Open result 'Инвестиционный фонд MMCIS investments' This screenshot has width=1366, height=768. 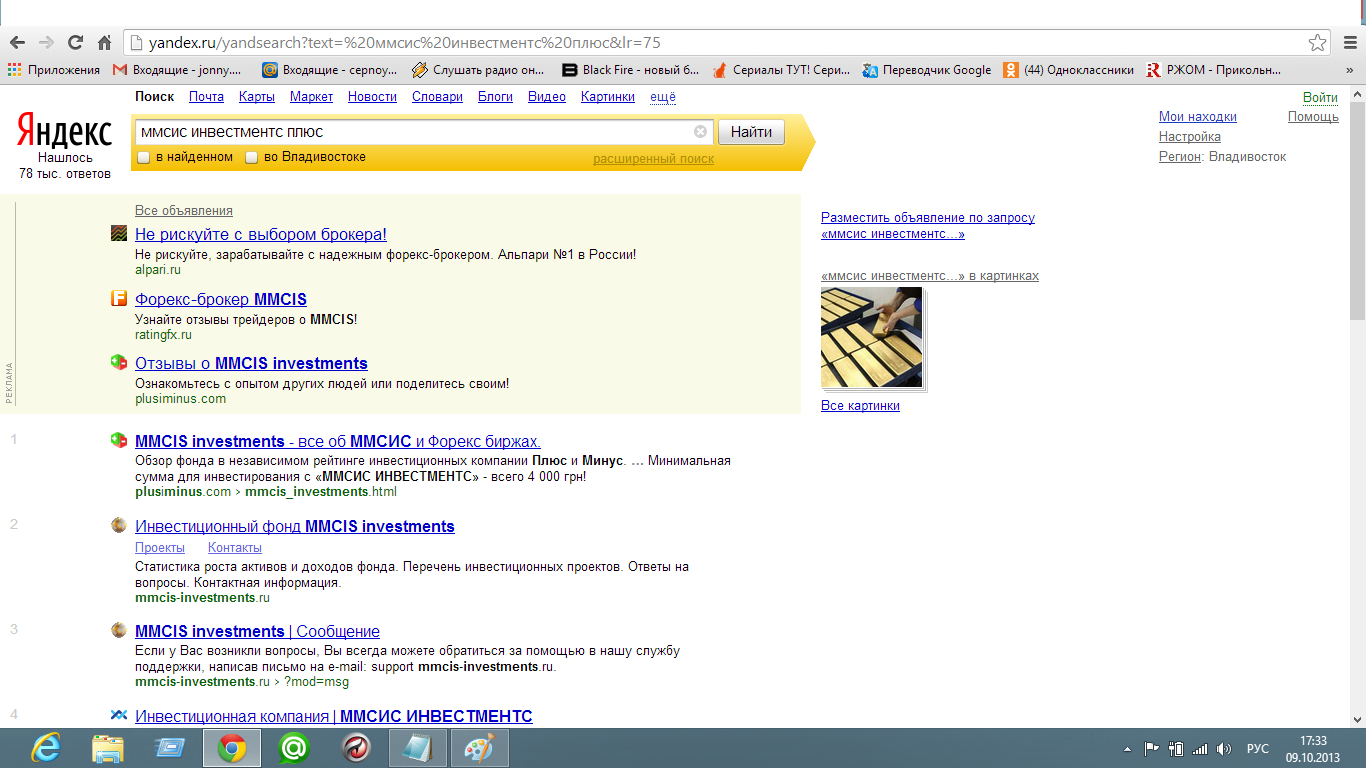[x=295, y=526]
